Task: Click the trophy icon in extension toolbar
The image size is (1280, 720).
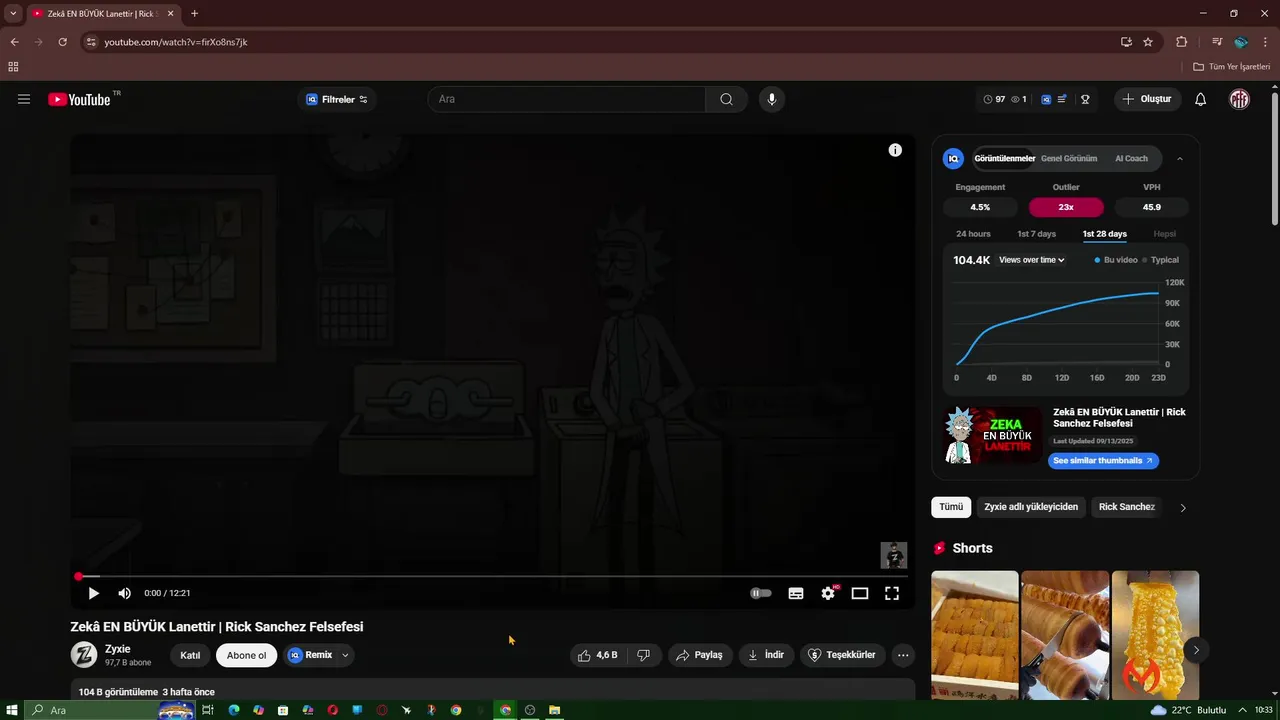Action: pyautogui.click(x=1085, y=99)
